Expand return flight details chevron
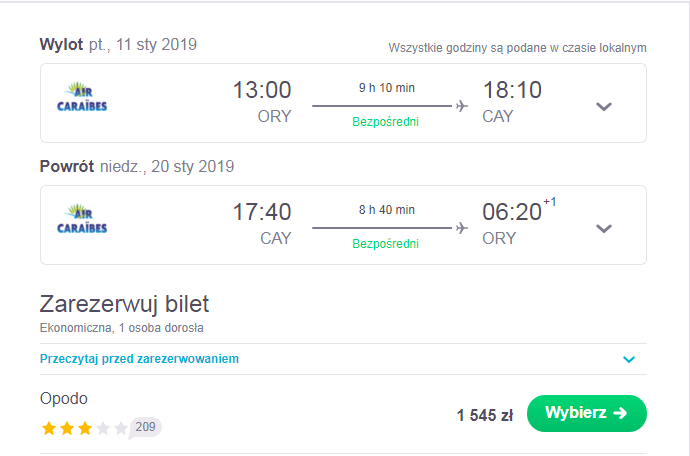 pyautogui.click(x=604, y=228)
